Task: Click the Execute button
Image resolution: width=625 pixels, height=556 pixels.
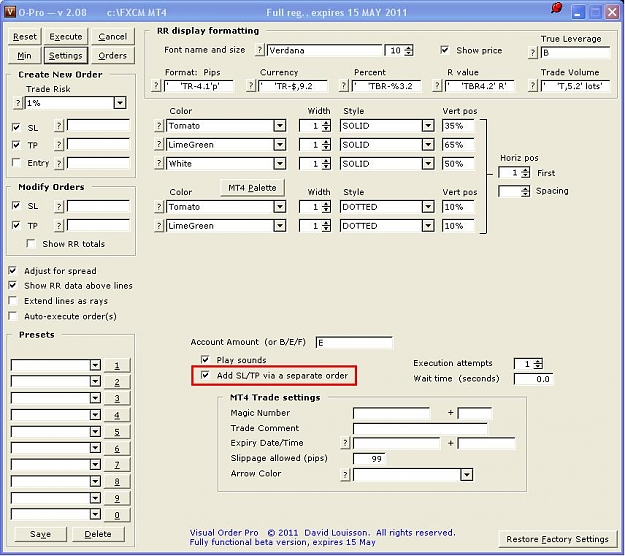Action: (x=65, y=37)
